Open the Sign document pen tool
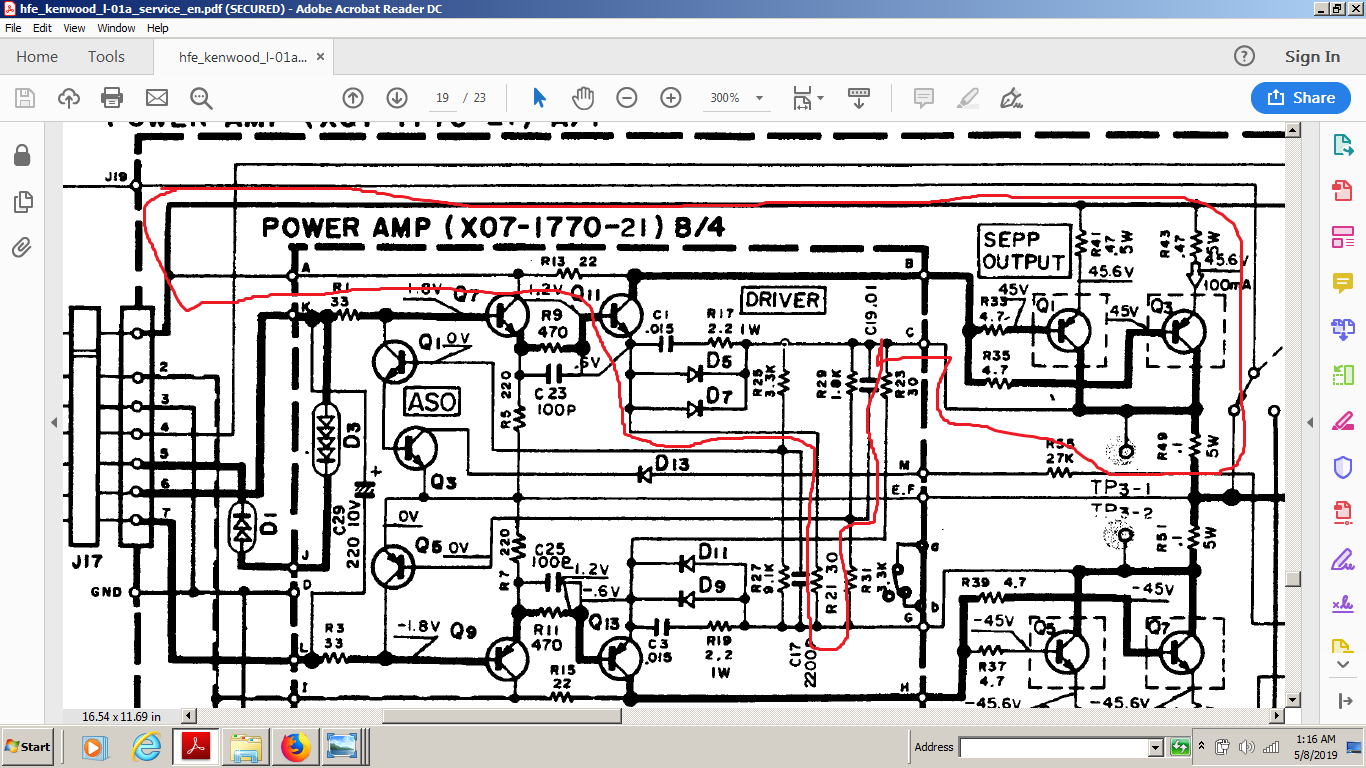1366x768 pixels. click(1011, 98)
